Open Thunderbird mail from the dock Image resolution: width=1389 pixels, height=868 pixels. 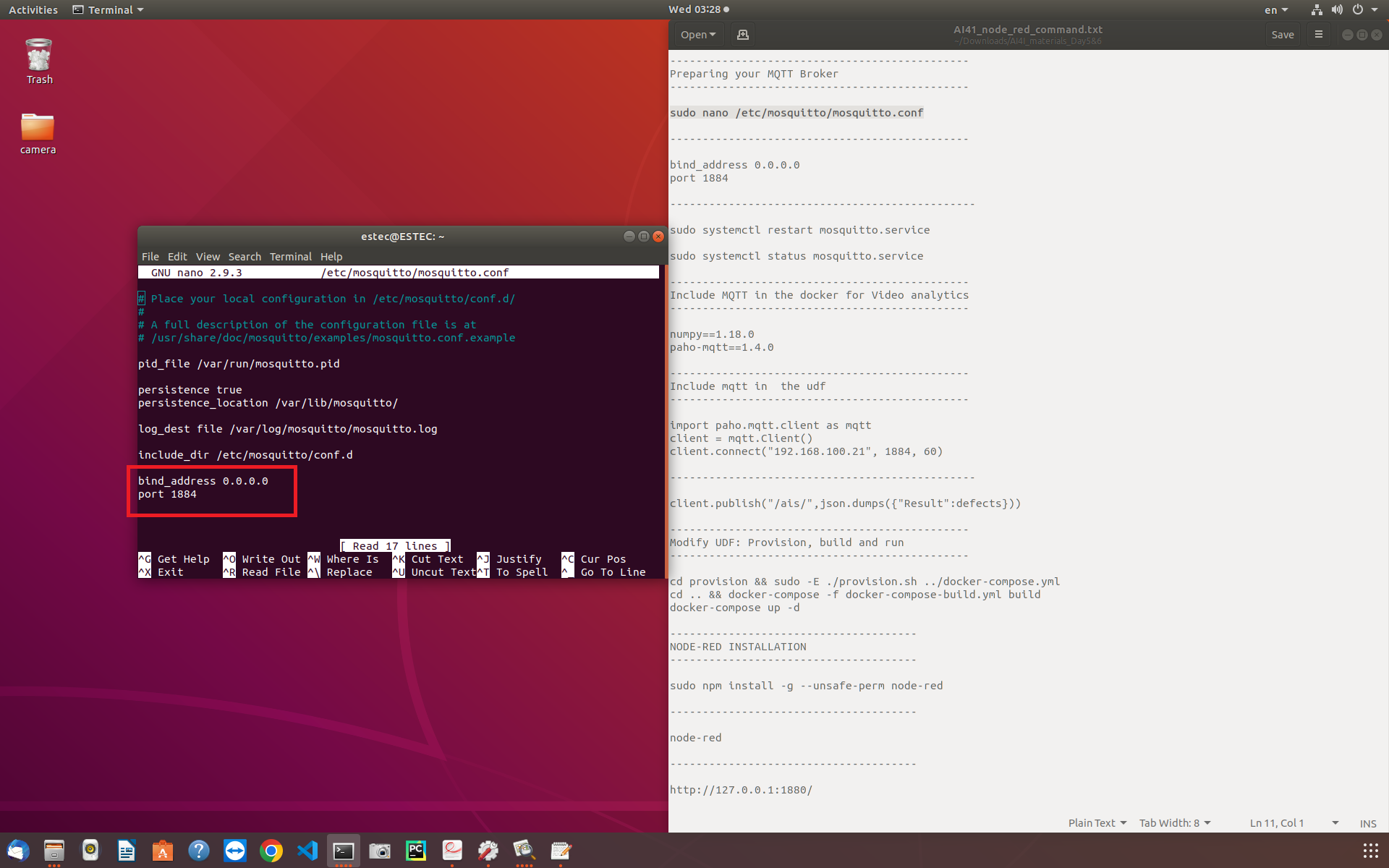pos(18,851)
